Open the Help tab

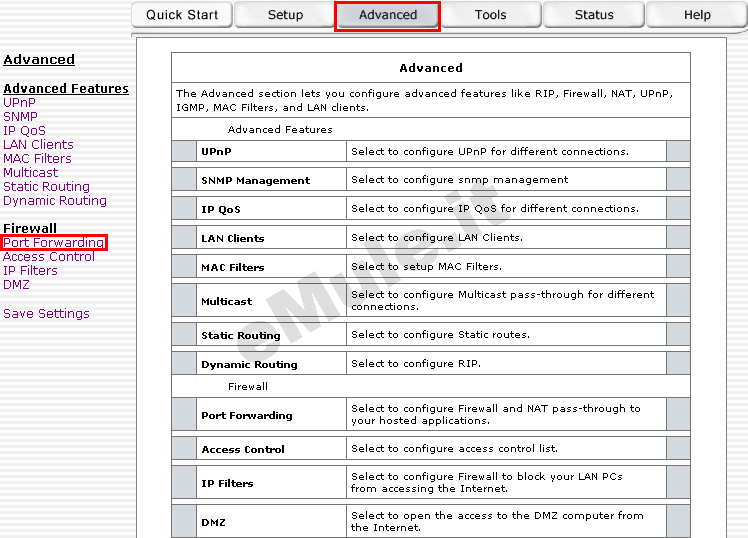697,15
